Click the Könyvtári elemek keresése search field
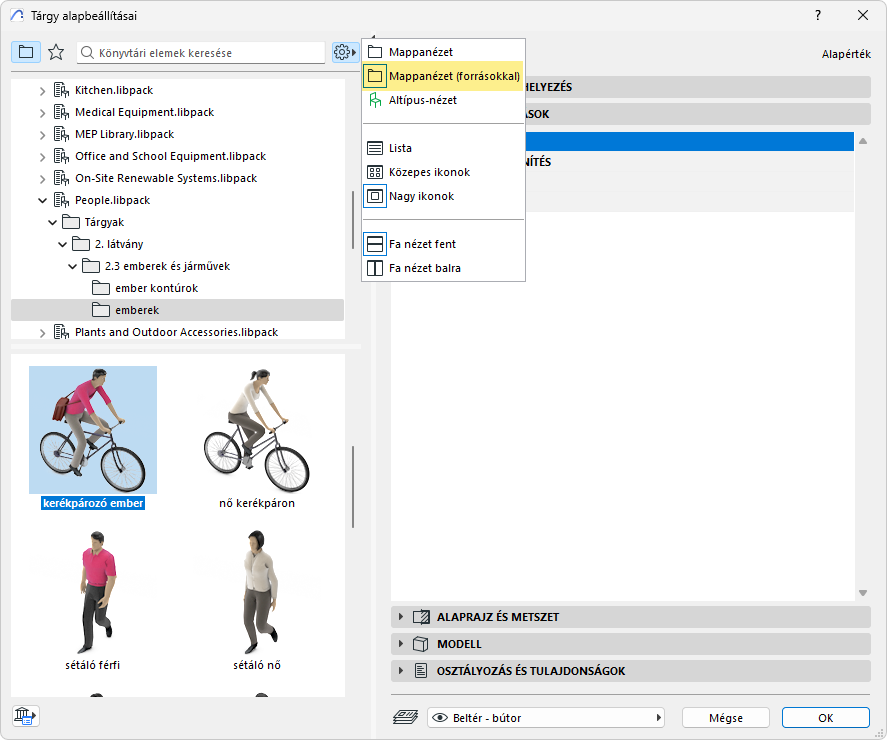 [x=200, y=52]
